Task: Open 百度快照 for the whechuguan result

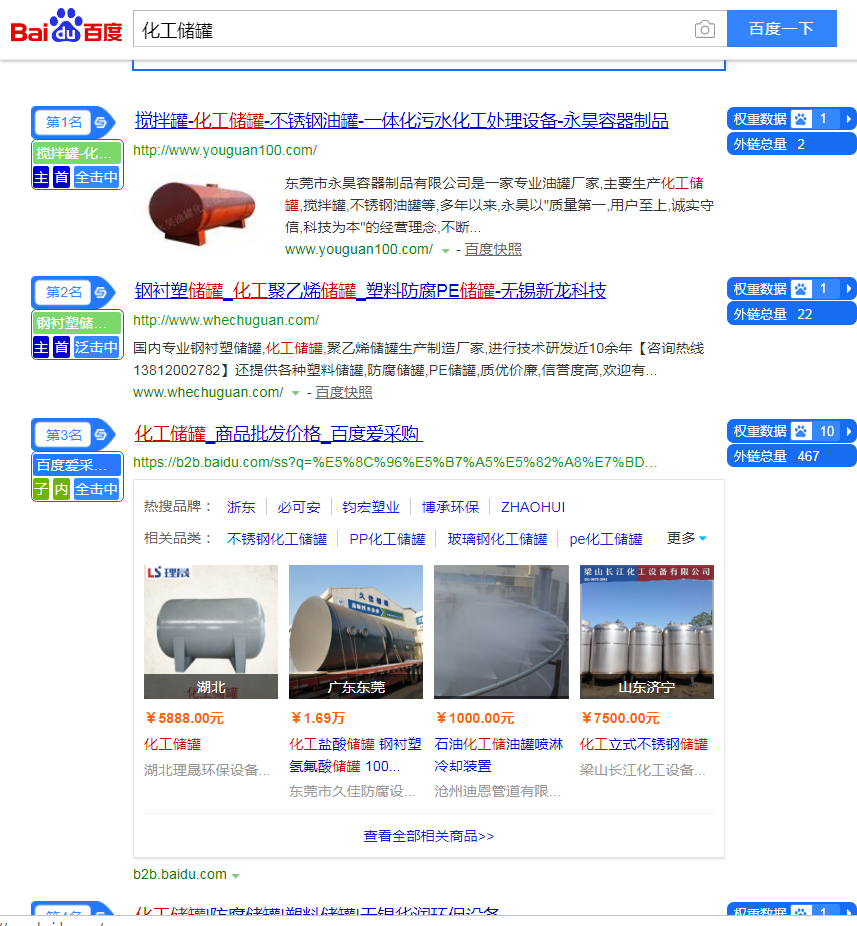Action: 344,392
